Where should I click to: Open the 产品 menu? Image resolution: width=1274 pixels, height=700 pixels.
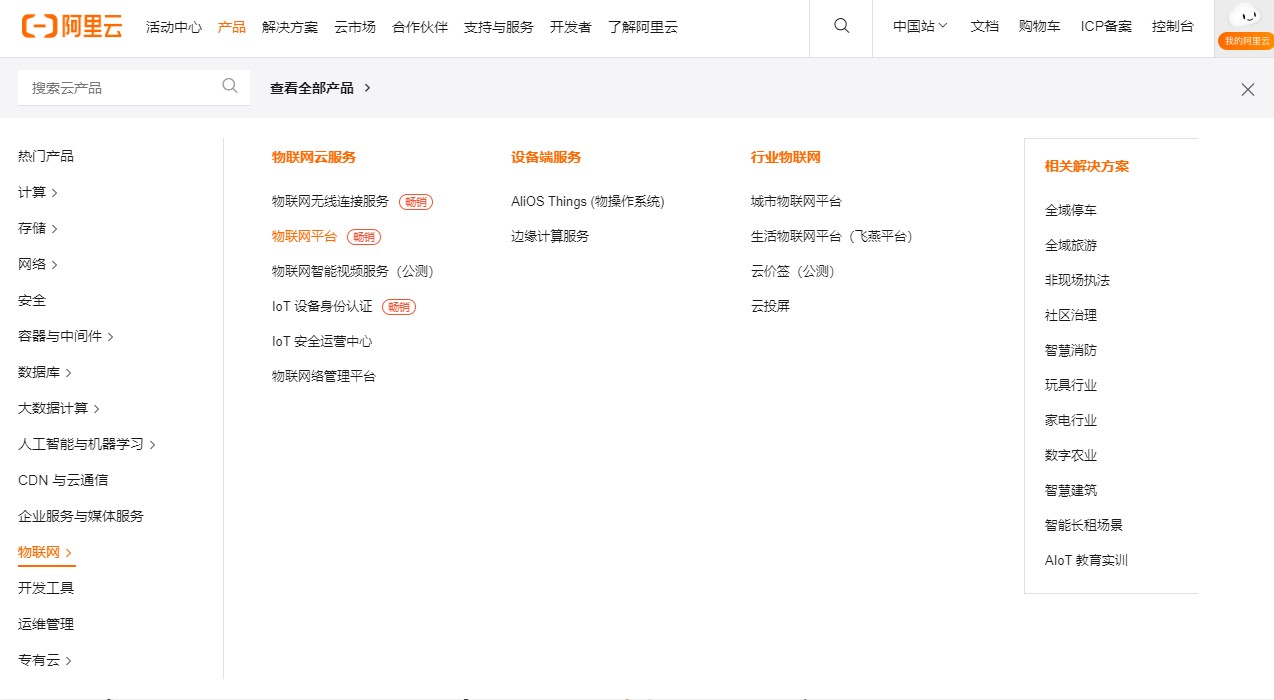(x=232, y=27)
